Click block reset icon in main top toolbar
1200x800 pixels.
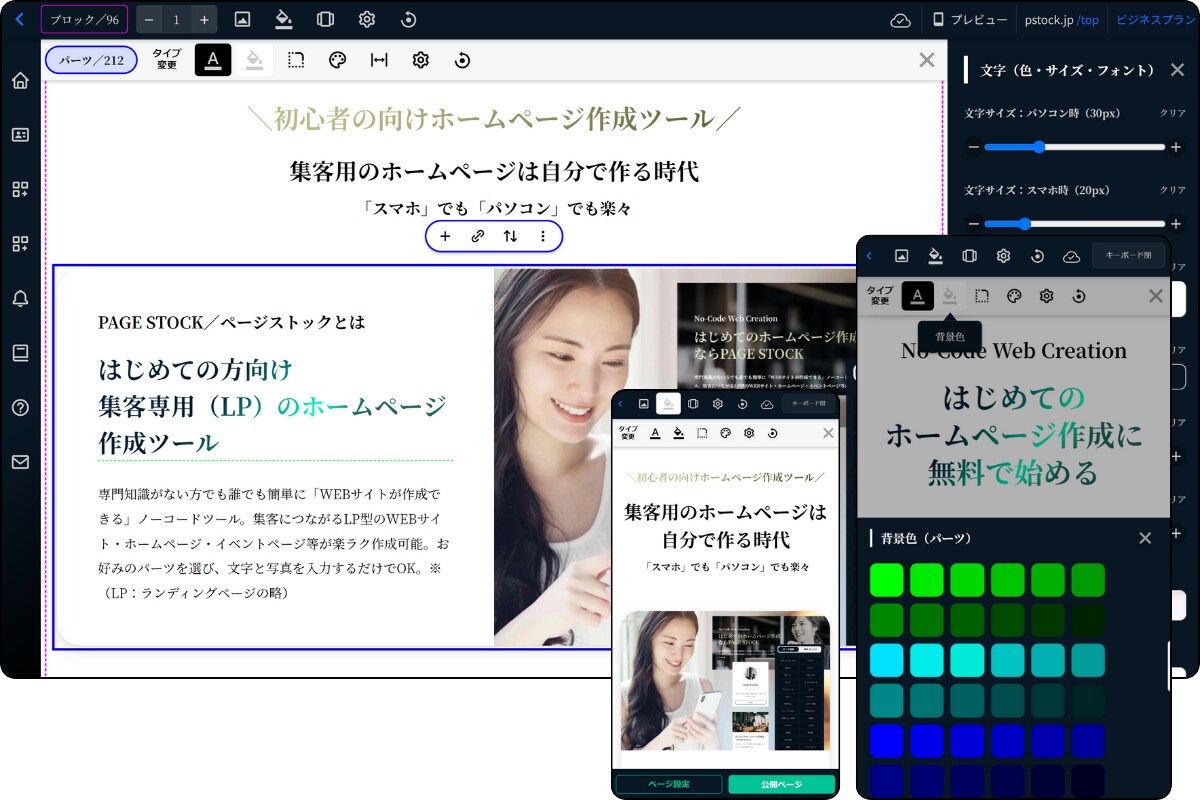point(408,19)
